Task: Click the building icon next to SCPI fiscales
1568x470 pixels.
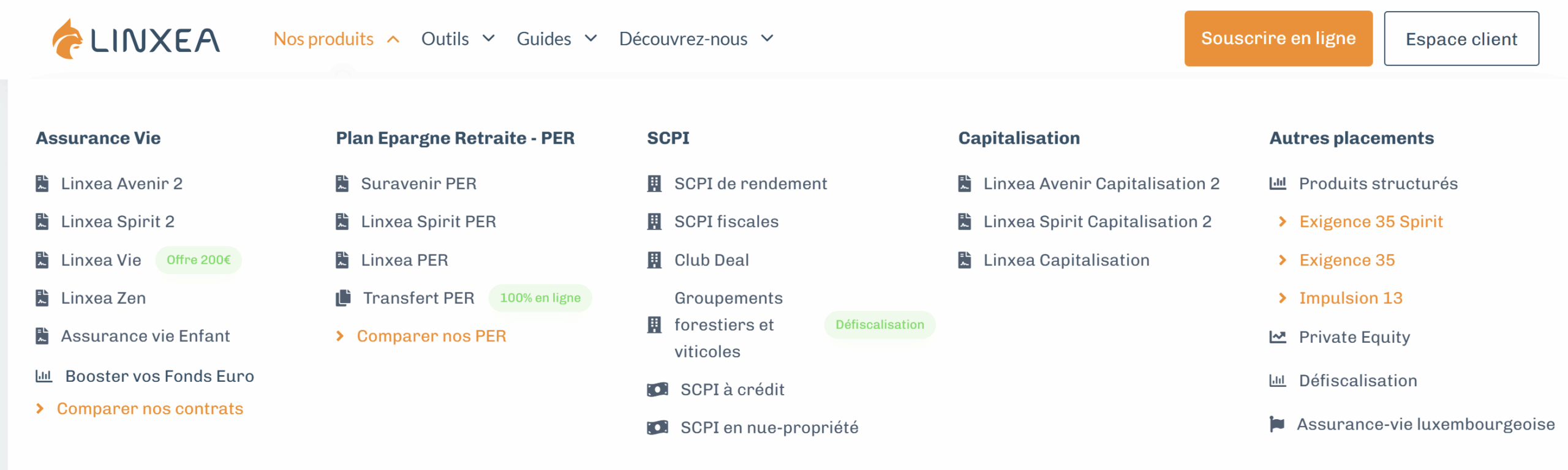Action: 654,221
